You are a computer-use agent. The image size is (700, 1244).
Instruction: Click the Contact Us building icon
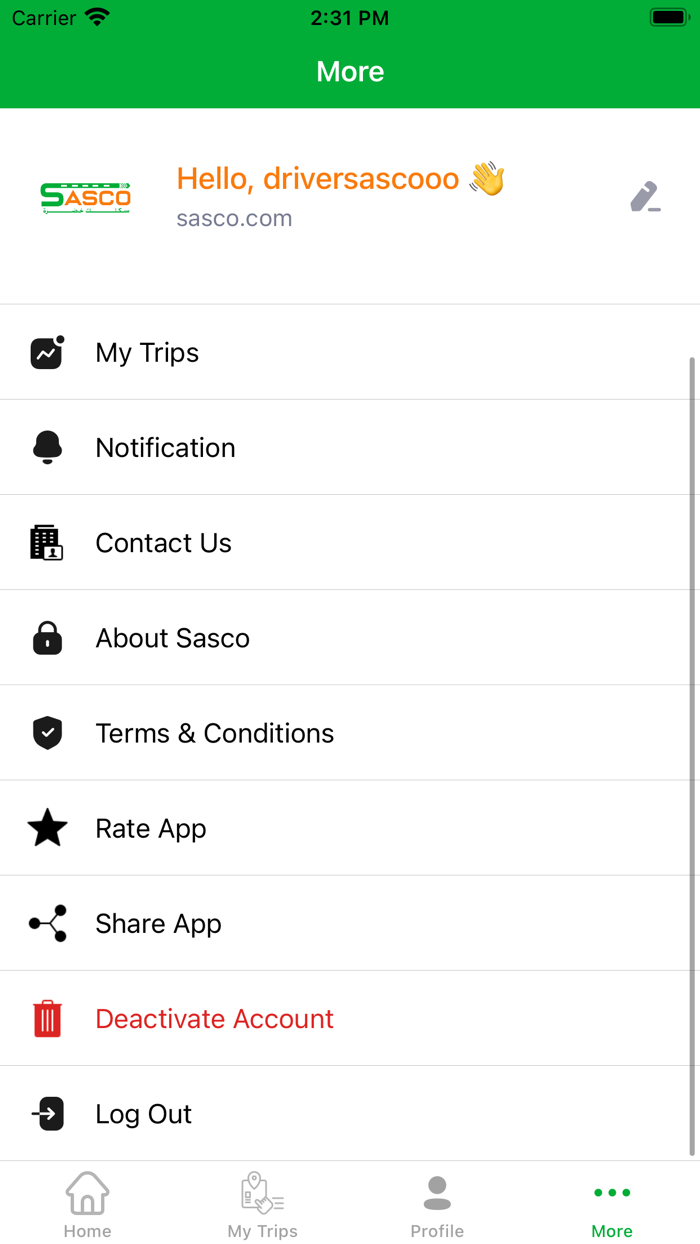(47, 542)
